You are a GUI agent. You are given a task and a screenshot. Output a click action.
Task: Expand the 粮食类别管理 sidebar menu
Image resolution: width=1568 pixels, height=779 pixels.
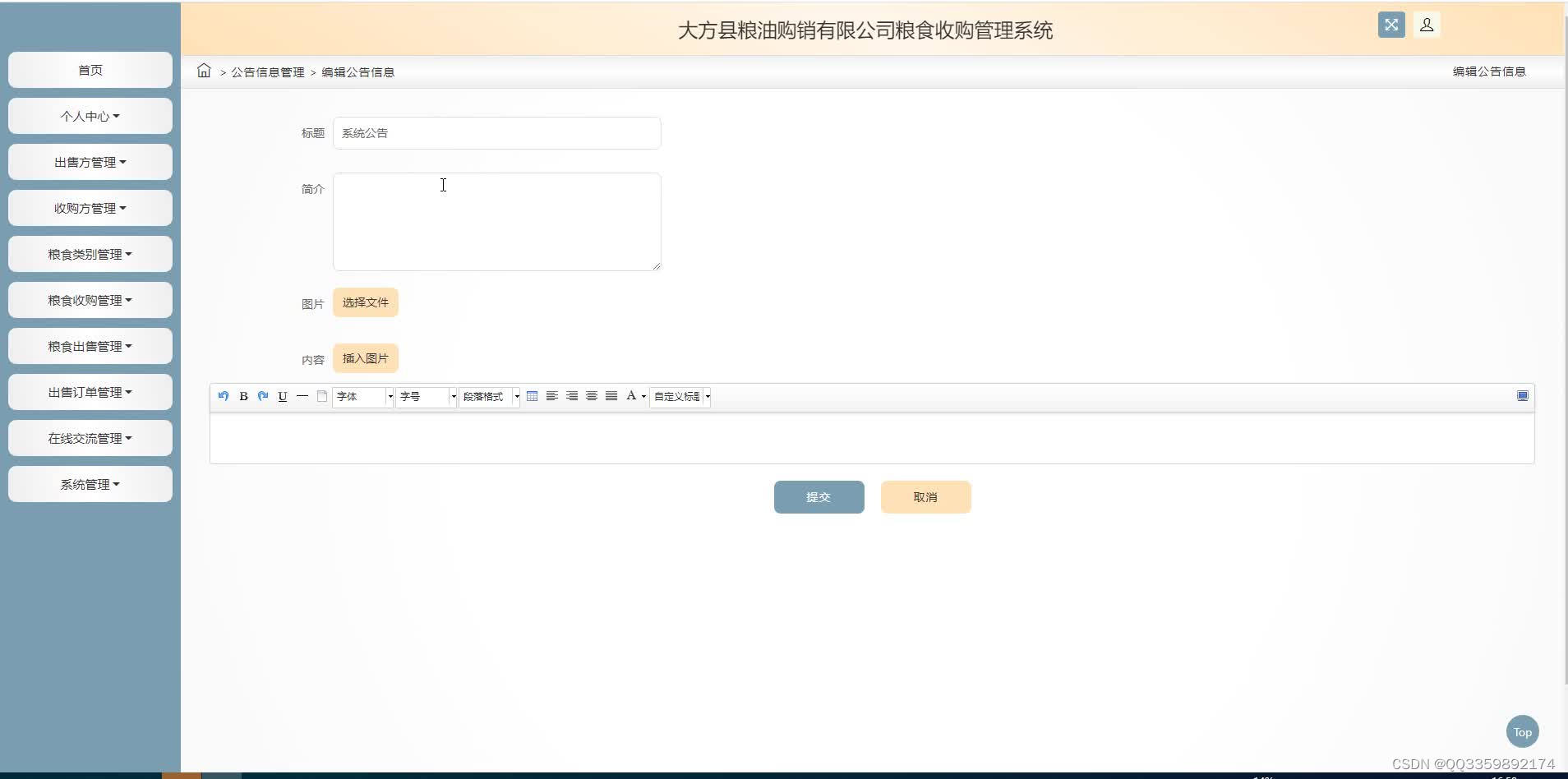[x=90, y=254]
